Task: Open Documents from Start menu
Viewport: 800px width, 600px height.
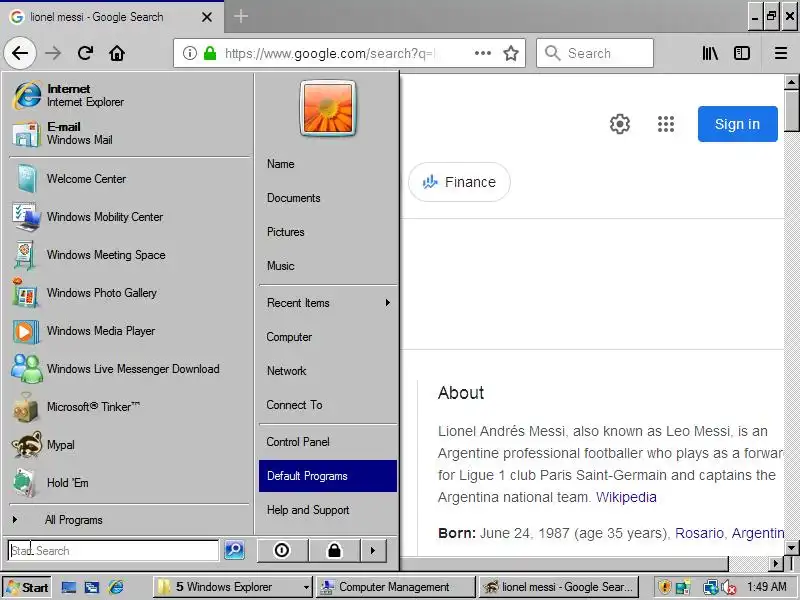Action: click(x=328, y=198)
